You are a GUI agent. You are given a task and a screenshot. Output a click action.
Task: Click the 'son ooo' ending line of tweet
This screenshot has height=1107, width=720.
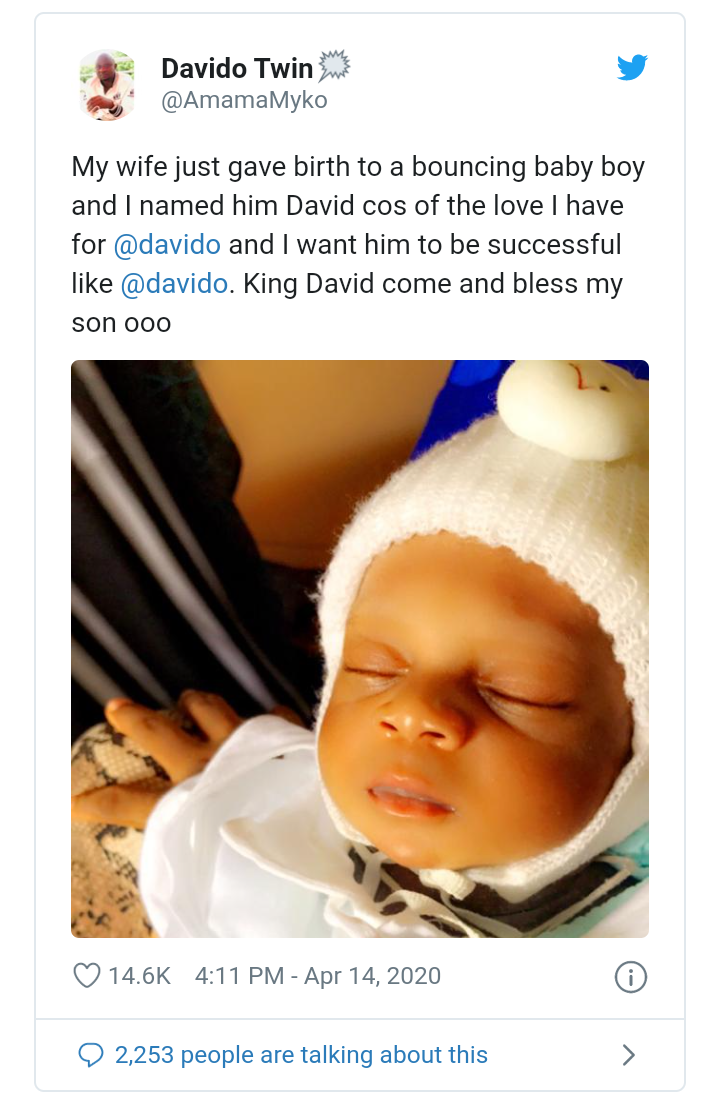click(x=121, y=323)
